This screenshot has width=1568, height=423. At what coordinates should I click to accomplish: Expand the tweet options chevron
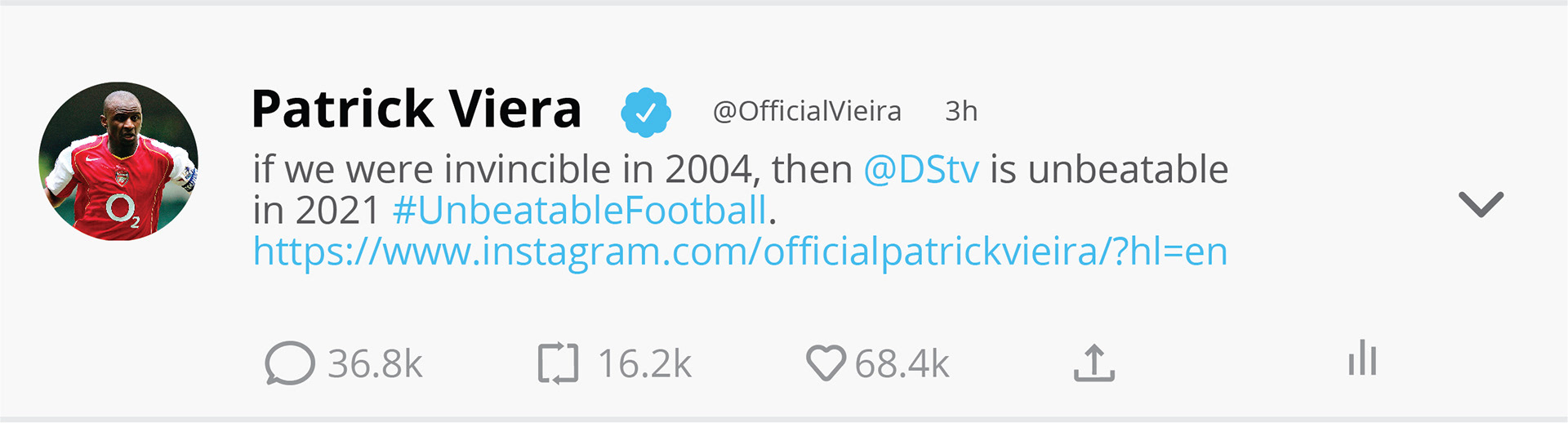pyautogui.click(x=1480, y=204)
